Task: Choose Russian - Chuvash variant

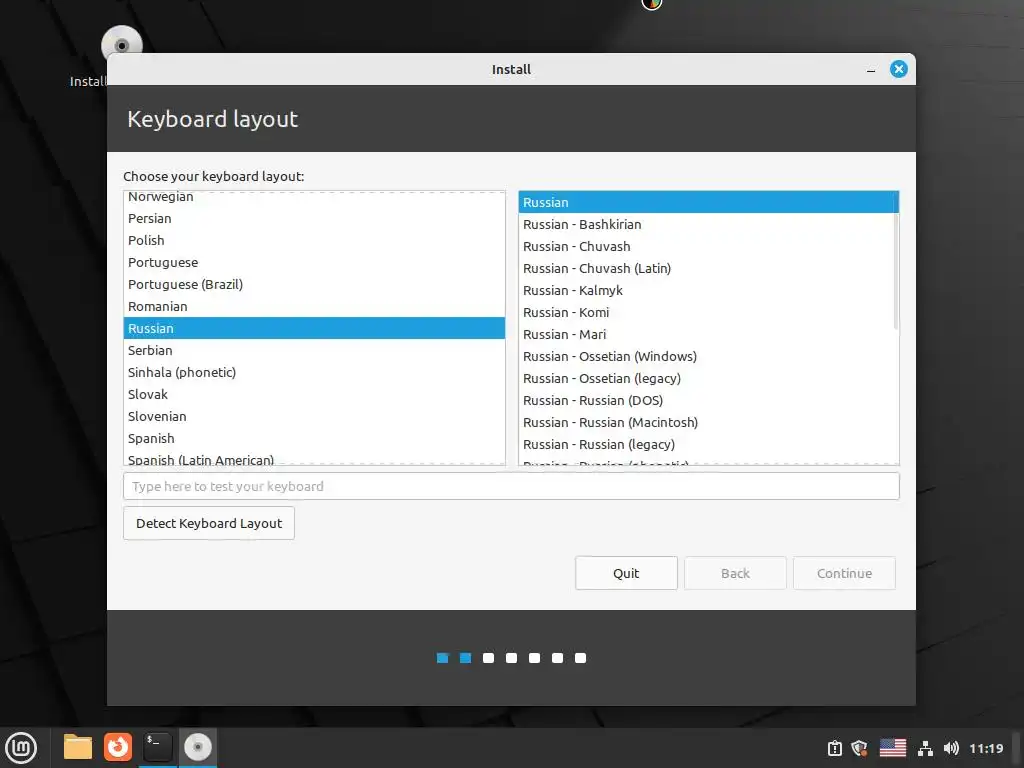Action: point(709,246)
